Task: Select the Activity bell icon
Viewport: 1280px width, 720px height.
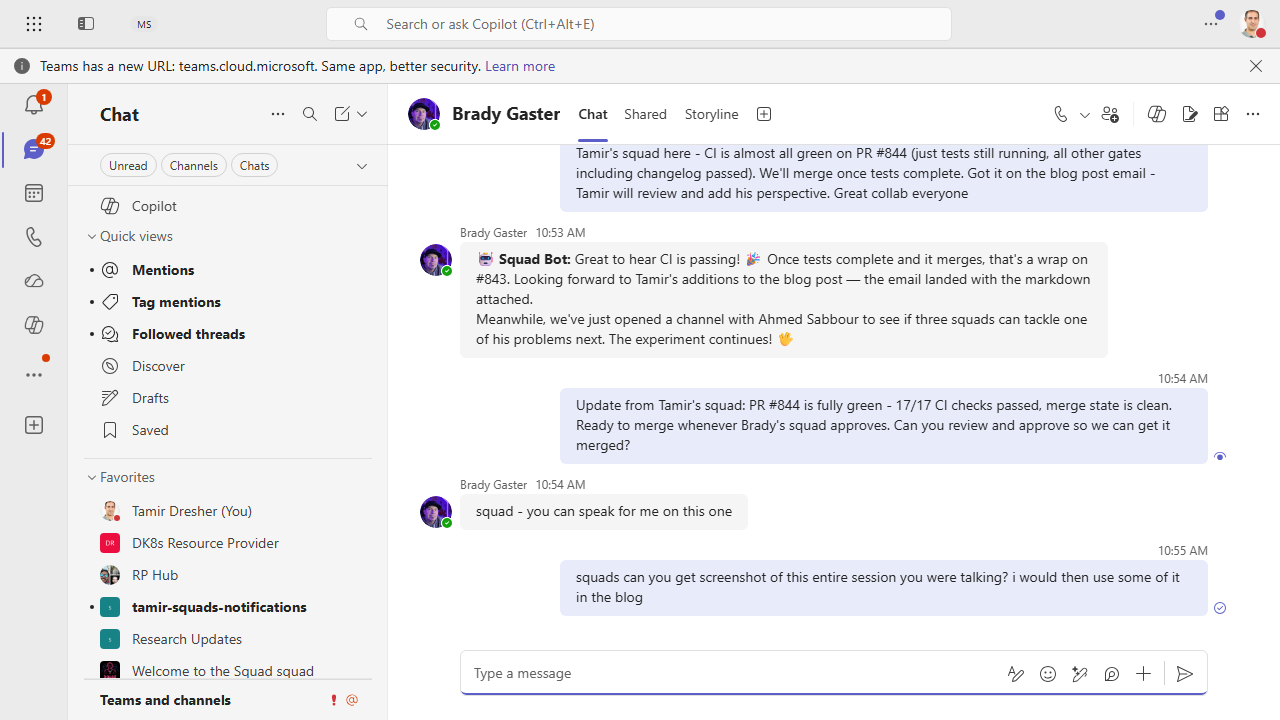Action: pyautogui.click(x=33, y=104)
